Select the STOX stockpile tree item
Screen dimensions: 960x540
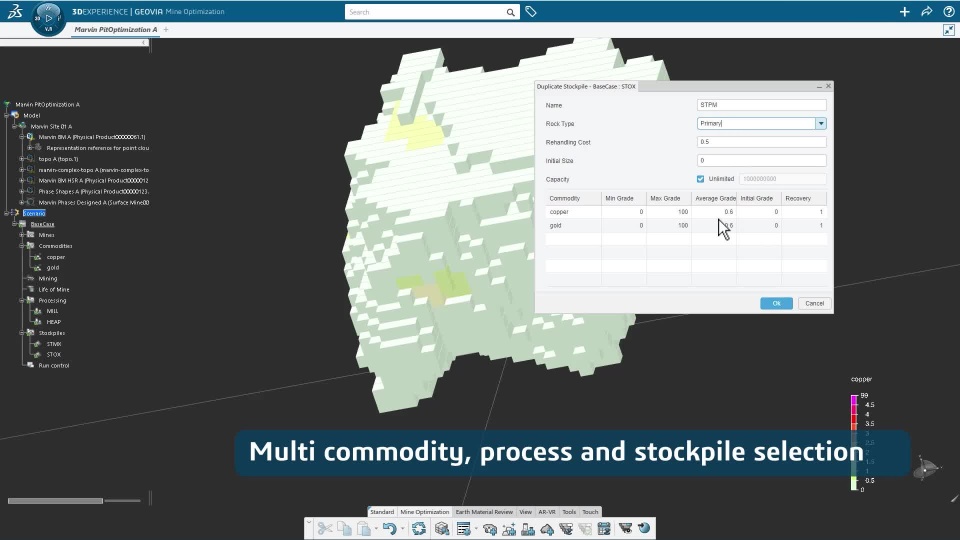coord(54,354)
